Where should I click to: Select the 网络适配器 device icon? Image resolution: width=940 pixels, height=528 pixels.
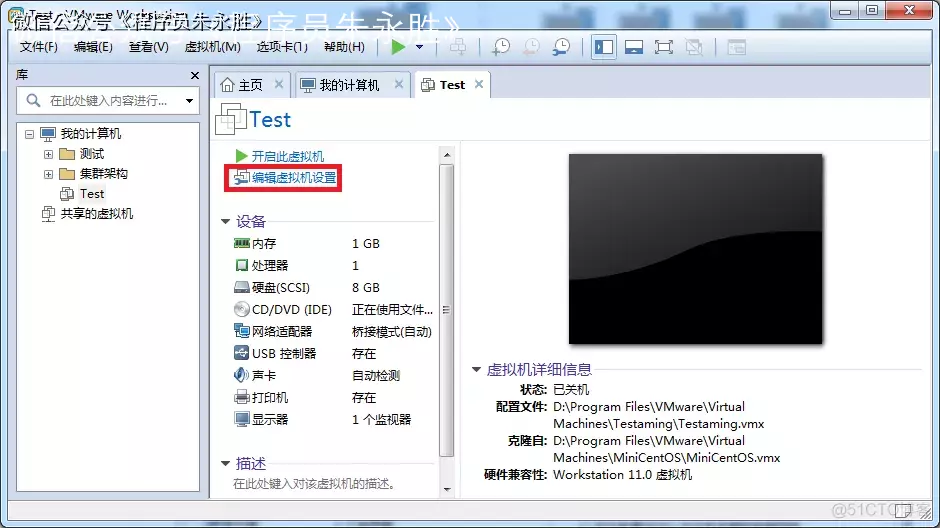[x=241, y=331]
